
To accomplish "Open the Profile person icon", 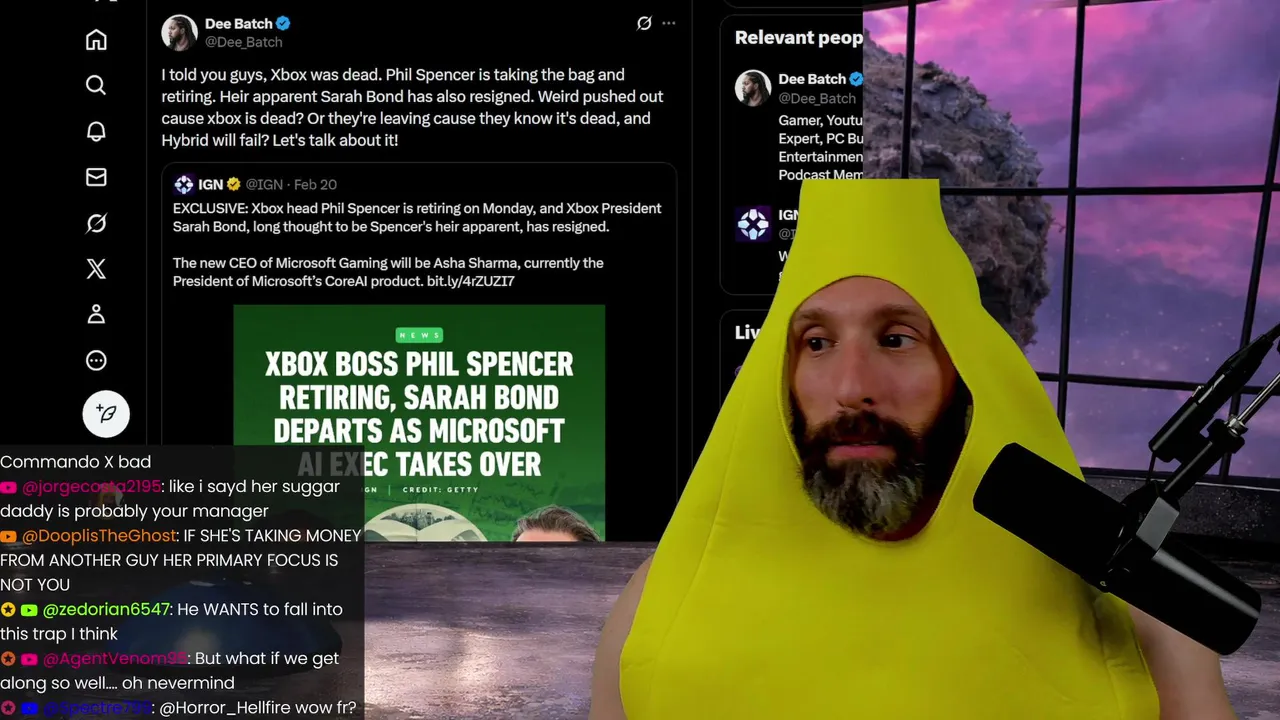I will 96,314.
